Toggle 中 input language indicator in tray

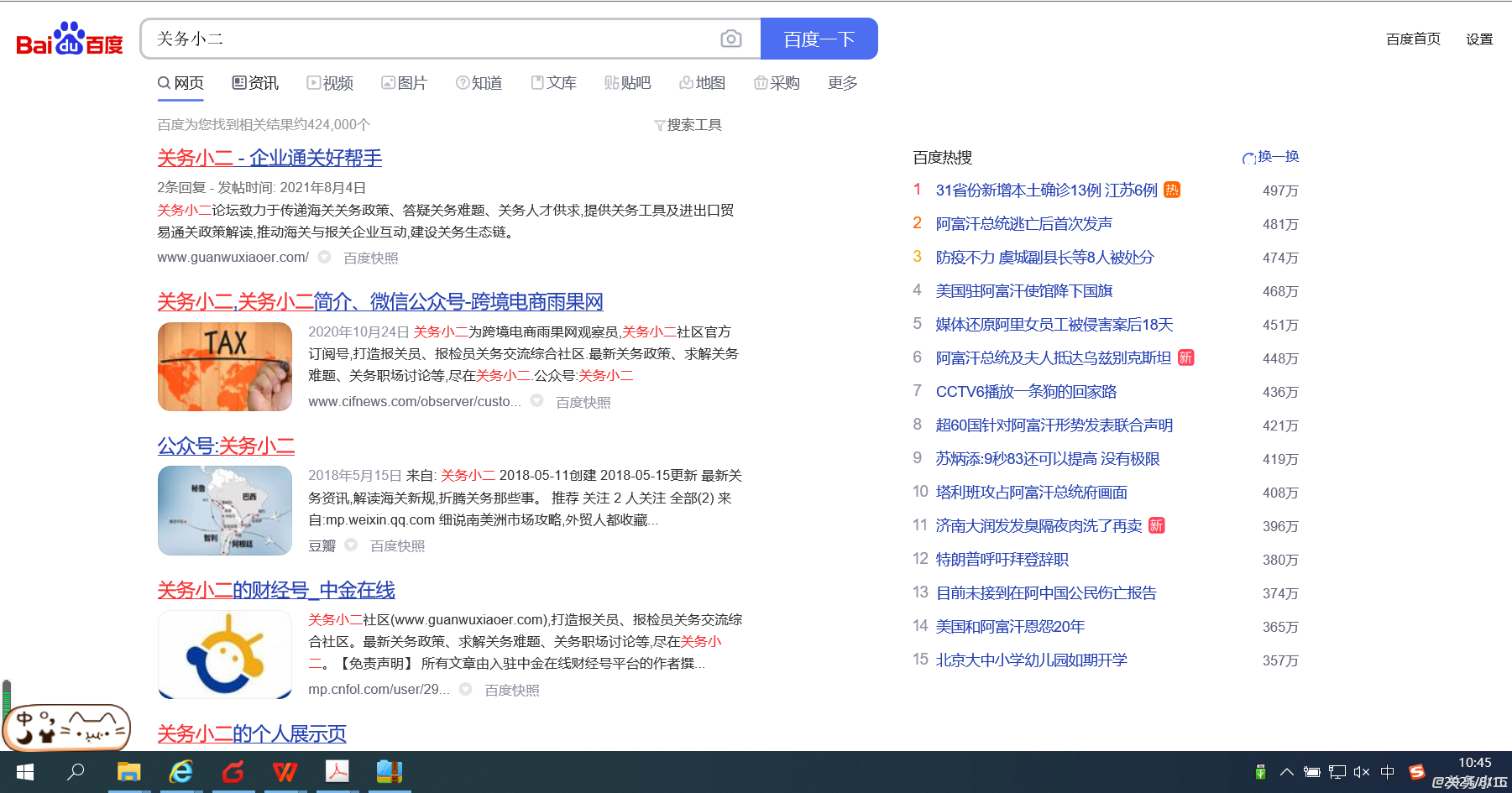click(x=1388, y=772)
